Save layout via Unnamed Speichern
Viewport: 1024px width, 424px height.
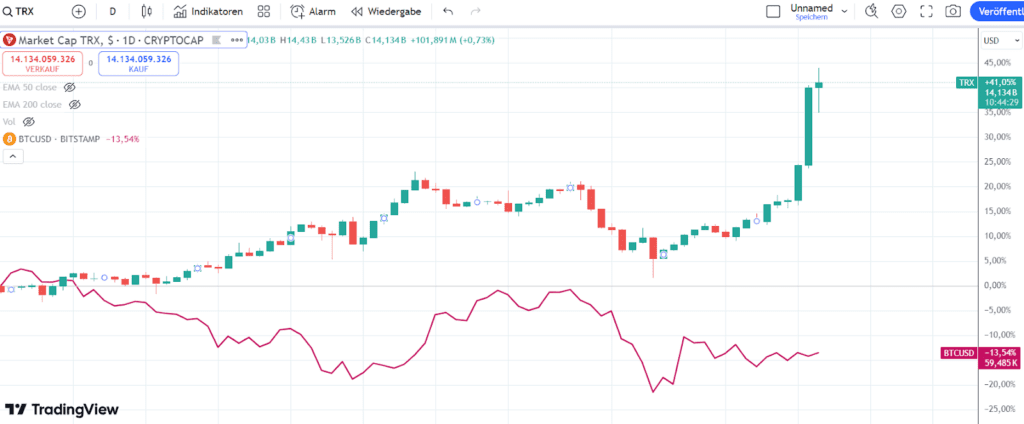point(812,11)
